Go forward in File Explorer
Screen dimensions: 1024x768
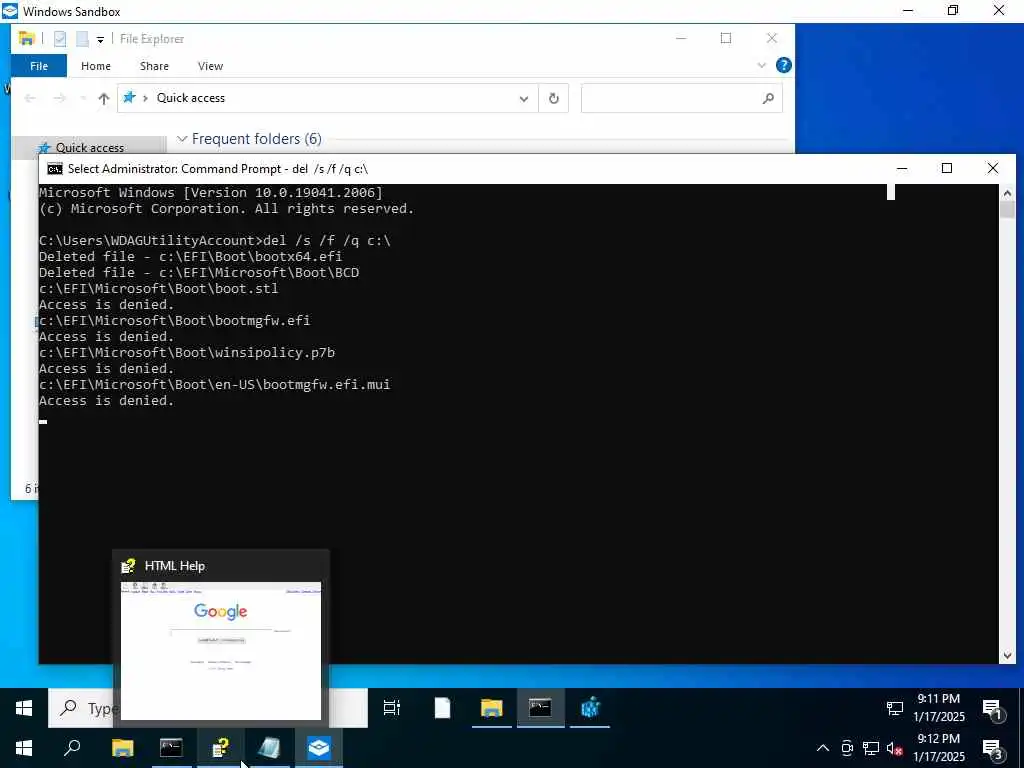59,98
